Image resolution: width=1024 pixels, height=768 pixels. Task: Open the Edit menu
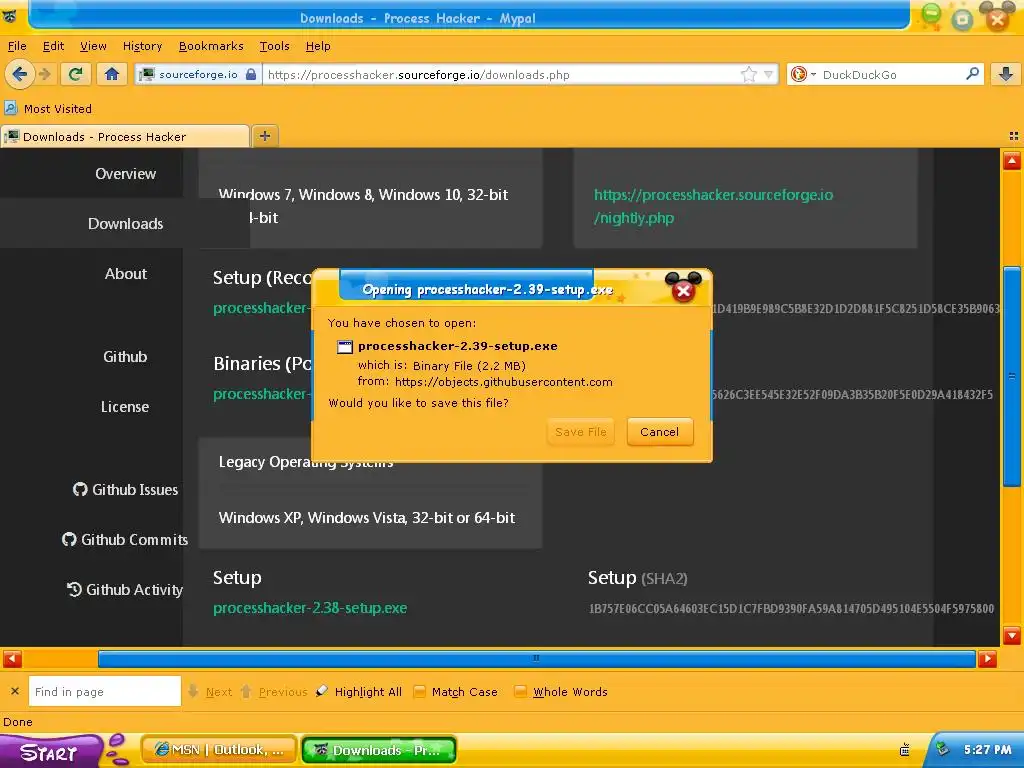point(53,46)
